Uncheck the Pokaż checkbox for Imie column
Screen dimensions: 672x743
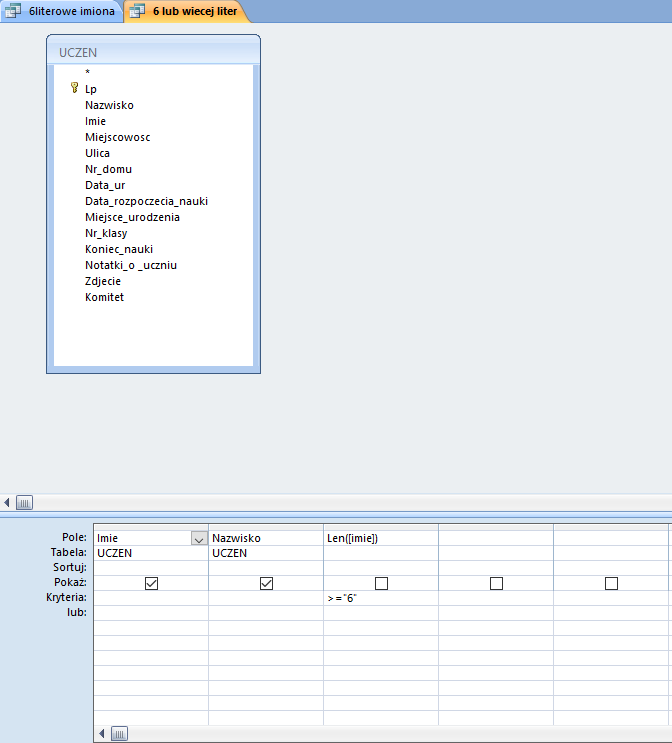click(151, 583)
